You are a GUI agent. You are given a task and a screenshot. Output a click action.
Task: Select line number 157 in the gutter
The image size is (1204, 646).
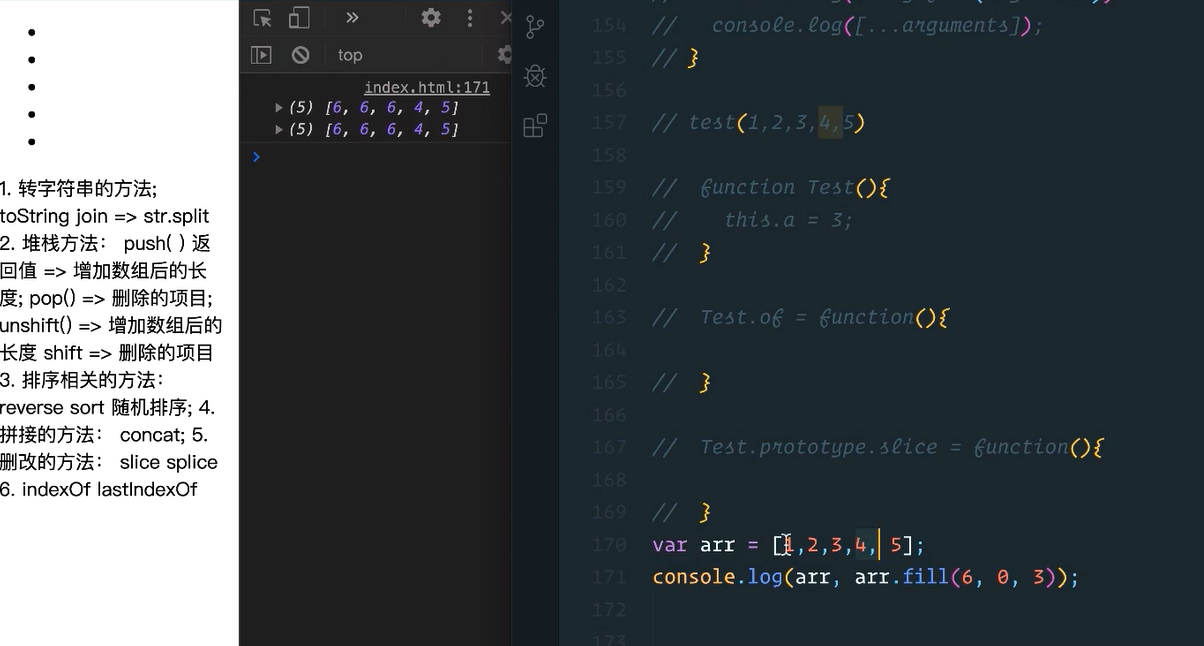pos(609,122)
